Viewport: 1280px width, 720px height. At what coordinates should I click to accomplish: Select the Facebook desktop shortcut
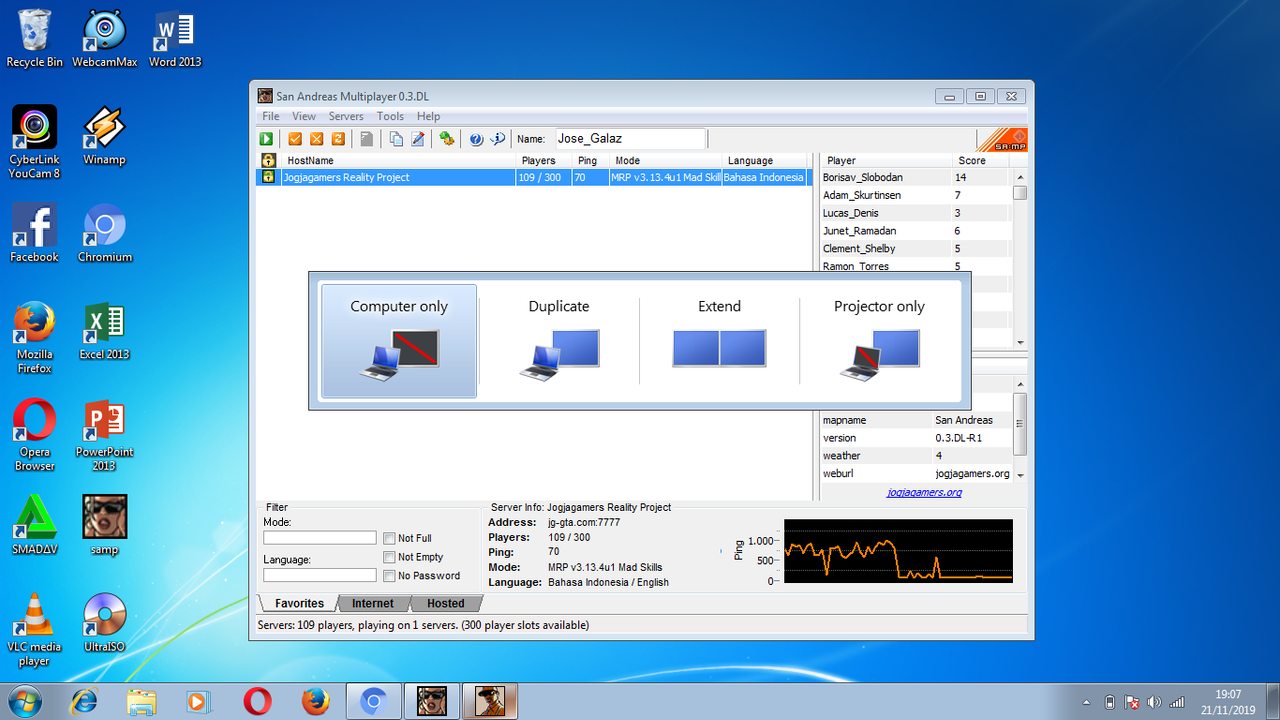click(34, 233)
